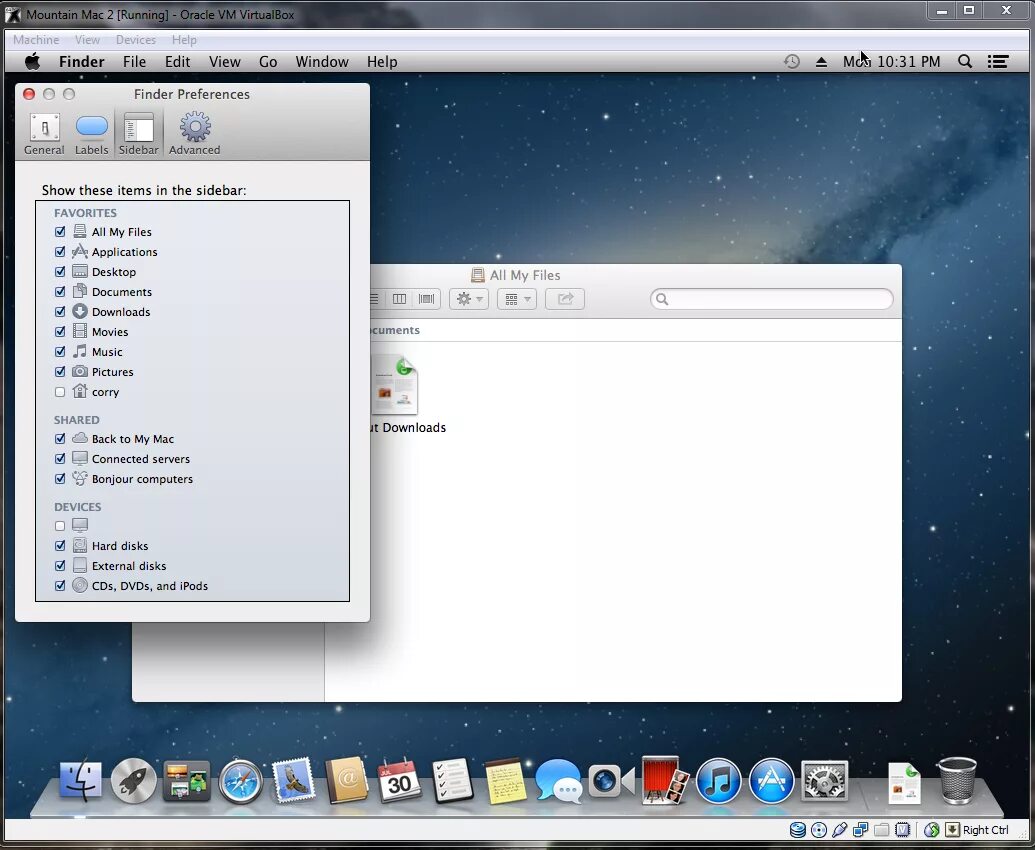Viewport: 1035px width, 850px height.
Task: Toggle the External disks checkbox
Action: [x=60, y=566]
